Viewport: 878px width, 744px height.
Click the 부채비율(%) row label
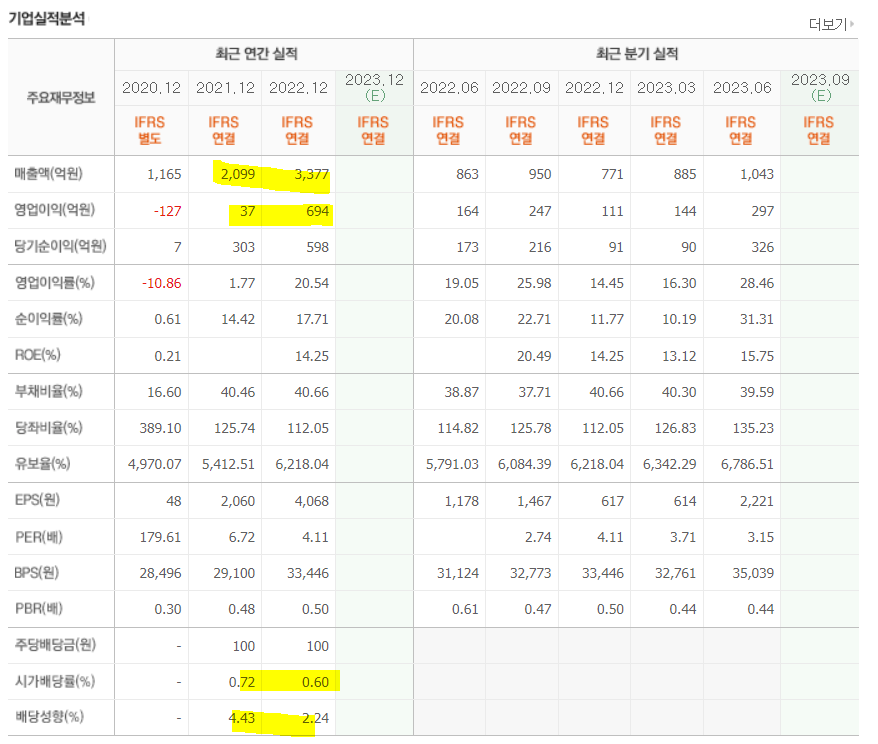point(49,391)
